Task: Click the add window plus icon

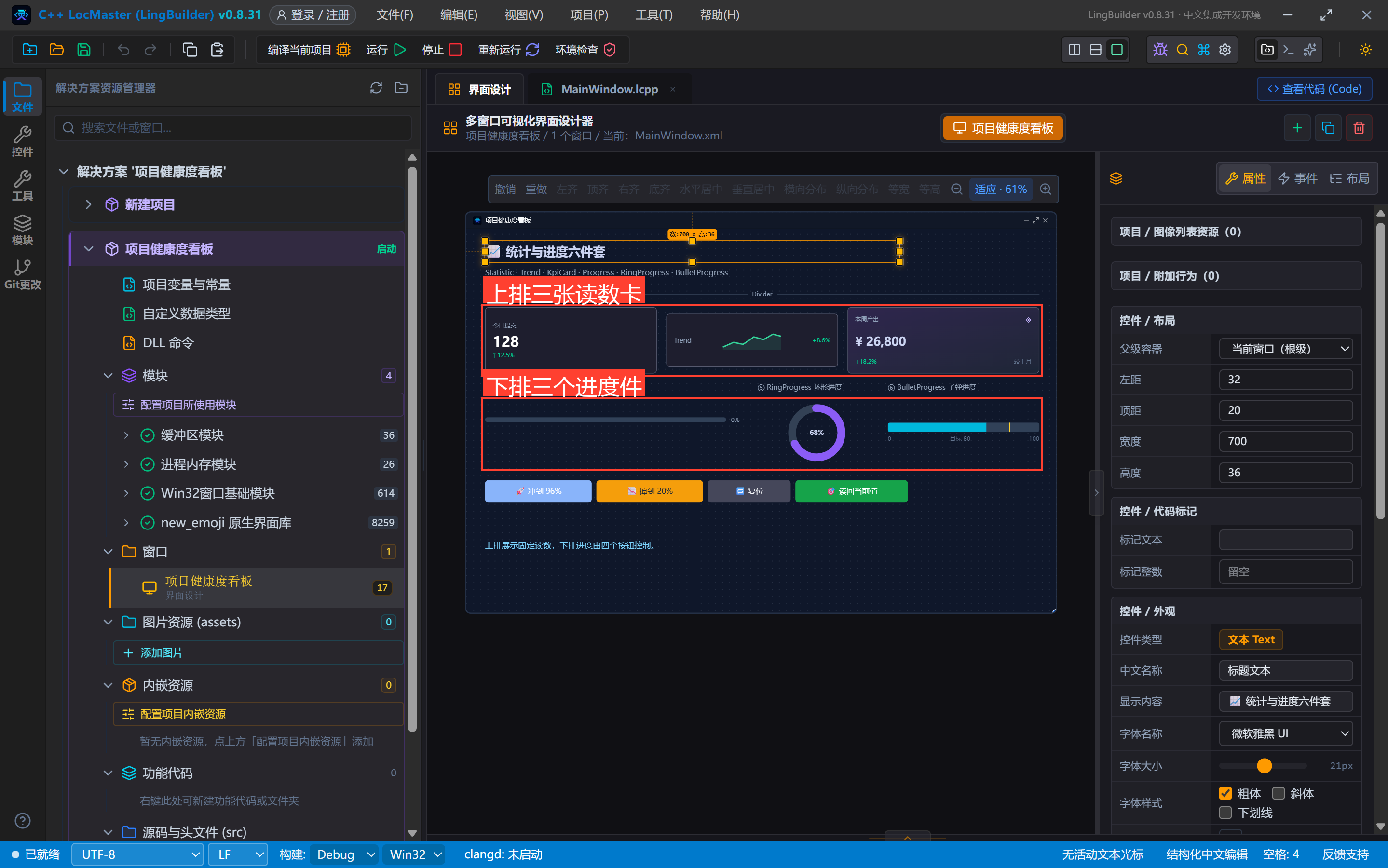Action: [x=1297, y=127]
